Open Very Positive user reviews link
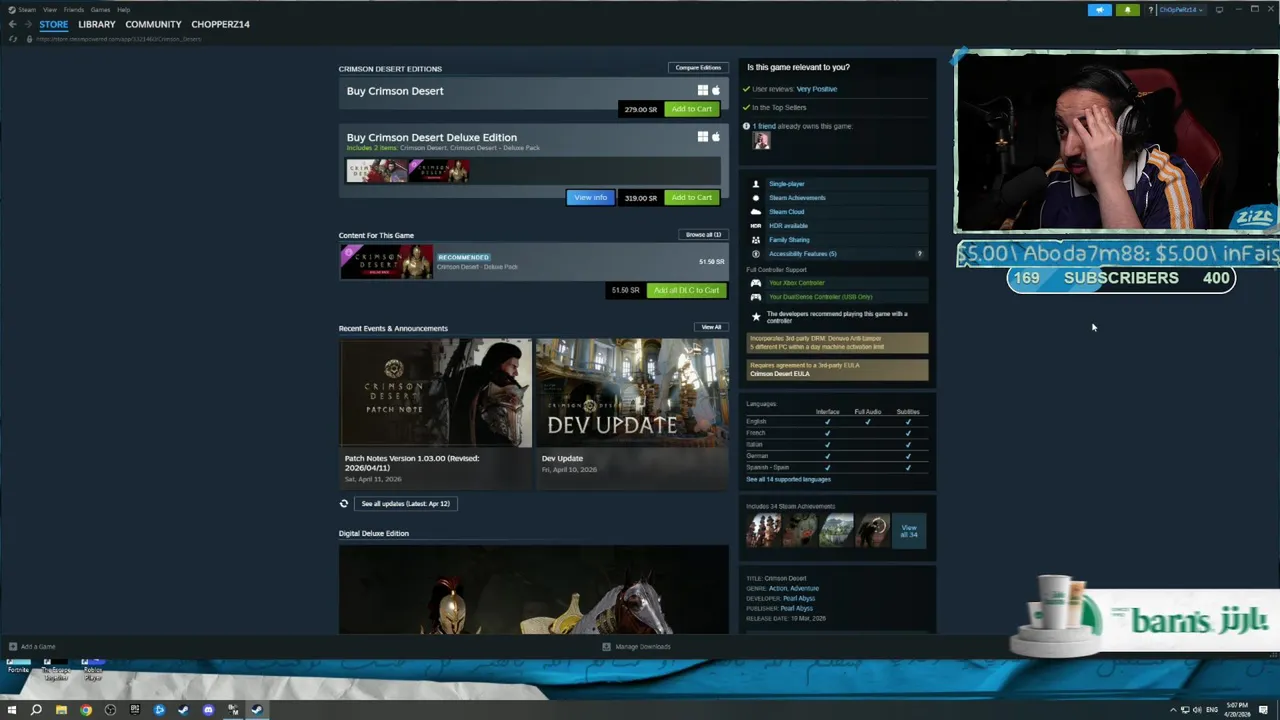1280x720 pixels. click(817, 89)
